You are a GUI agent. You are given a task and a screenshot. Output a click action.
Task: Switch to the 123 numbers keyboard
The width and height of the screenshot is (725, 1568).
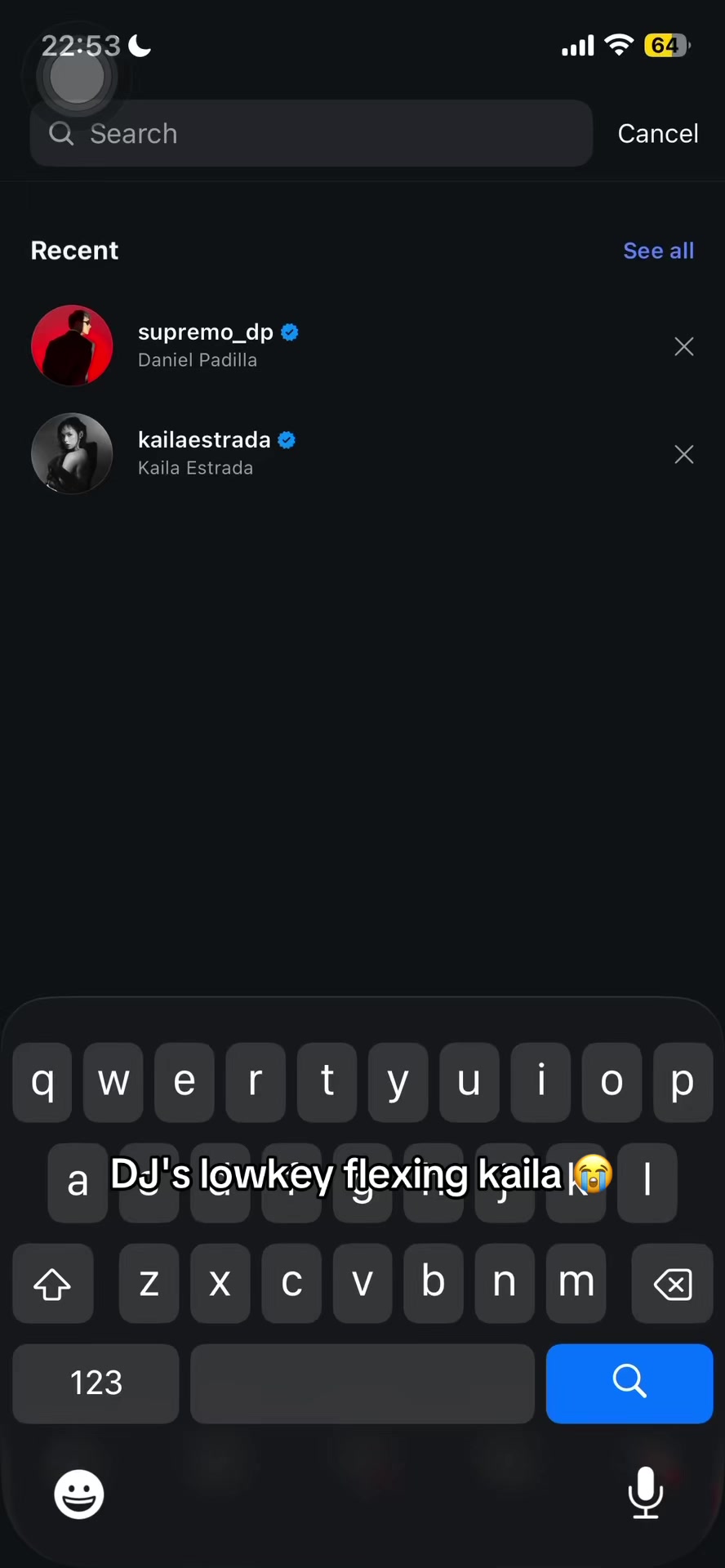pyautogui.click(x=96, y=1383)
